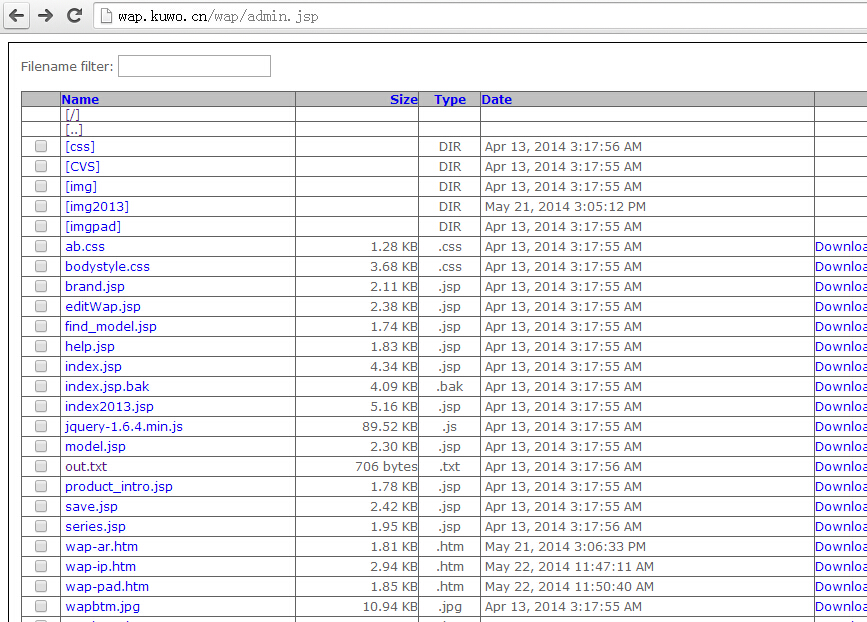Tick the checkbox for wapbtm.jpg

[x=41, y=606]
